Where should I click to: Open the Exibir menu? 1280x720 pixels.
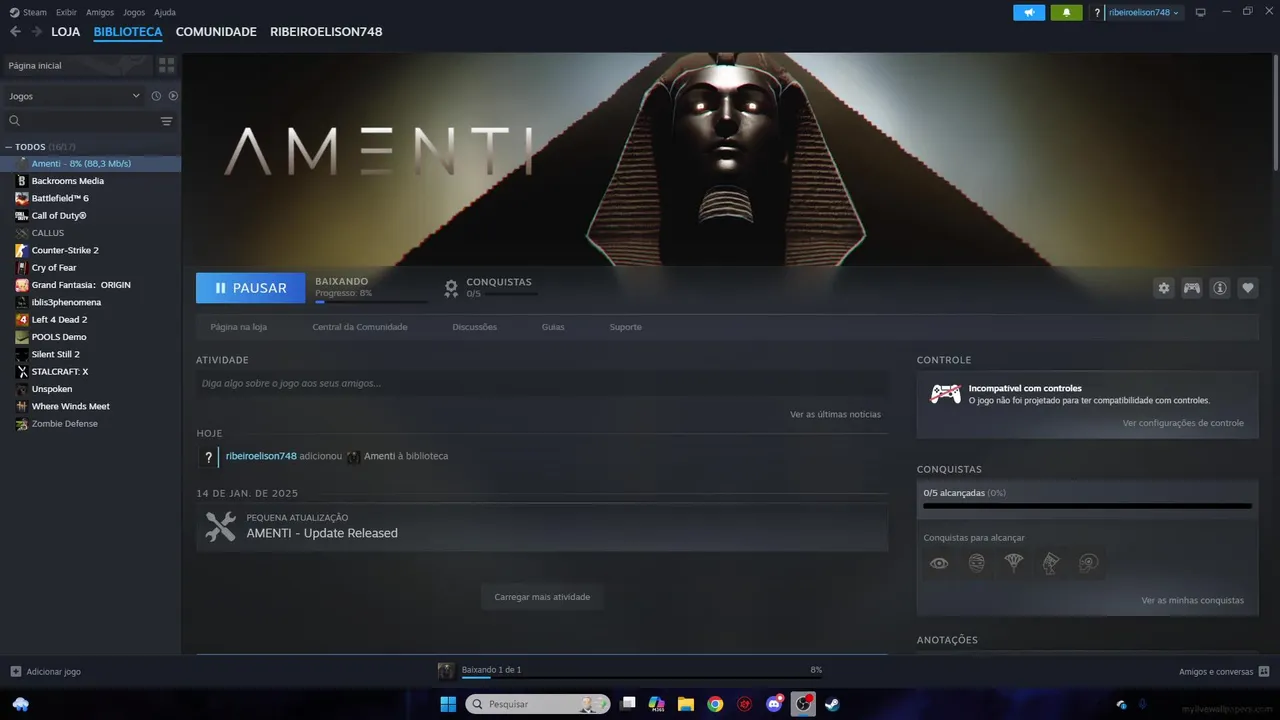coord(66,12)
